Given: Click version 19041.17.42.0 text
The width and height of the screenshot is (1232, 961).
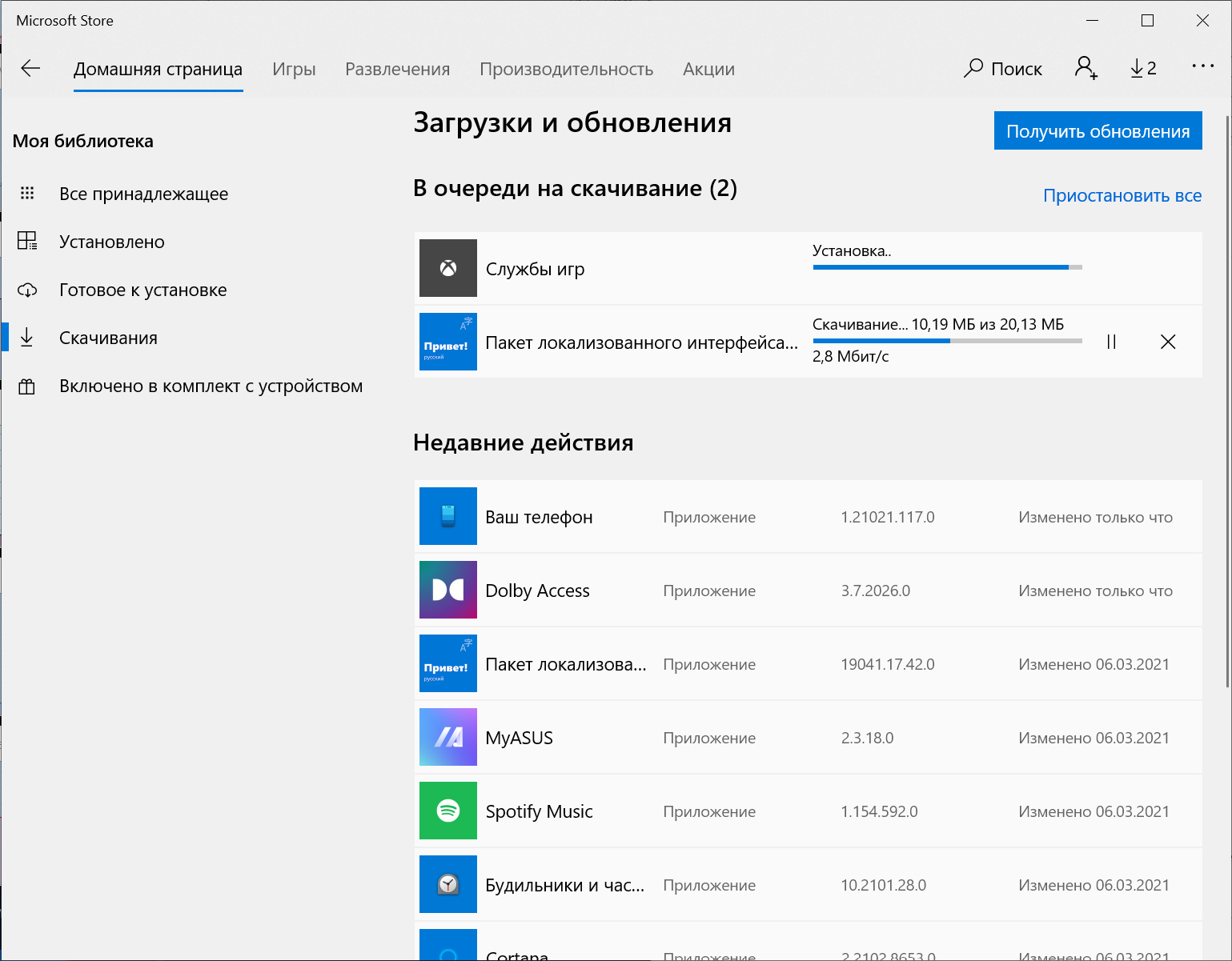Looking at the screenshot, I should [x=888, y=664].
